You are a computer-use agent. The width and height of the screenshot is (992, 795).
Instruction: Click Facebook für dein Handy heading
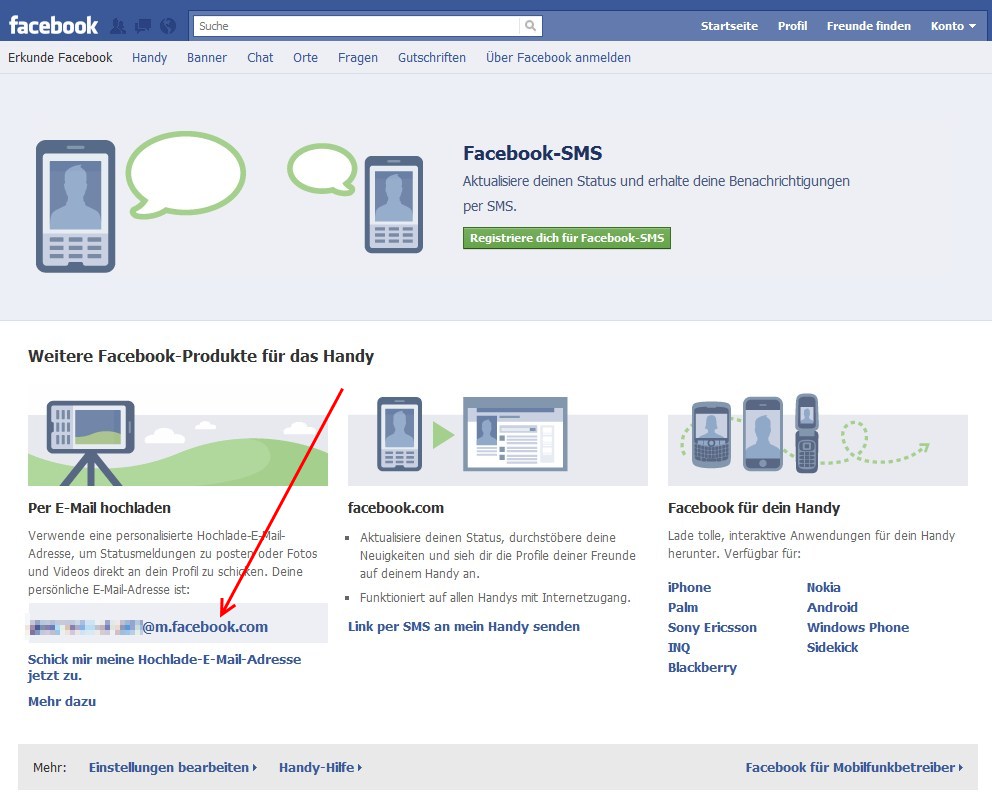coord(753,508)
